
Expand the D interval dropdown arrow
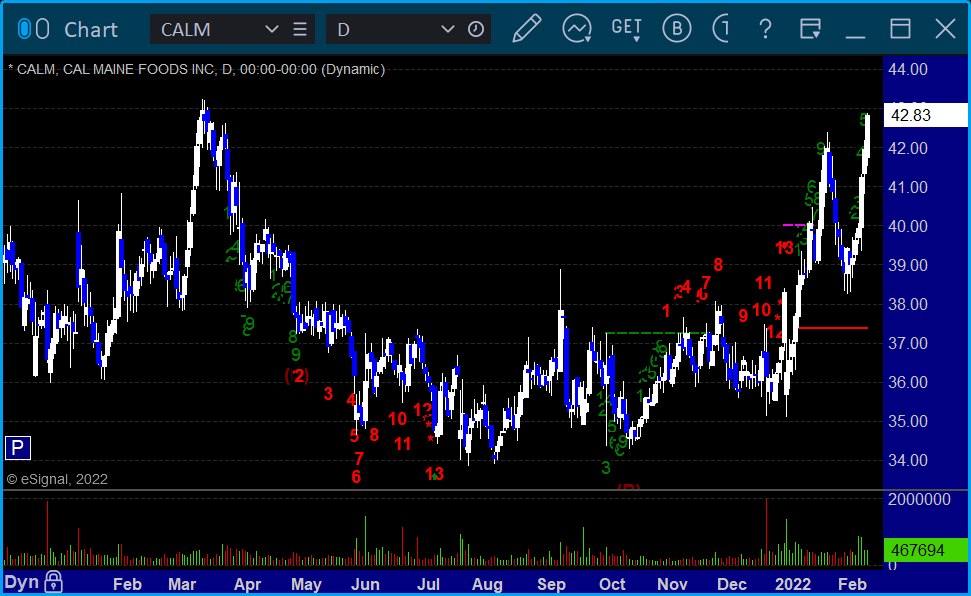[x=447, y=29]
